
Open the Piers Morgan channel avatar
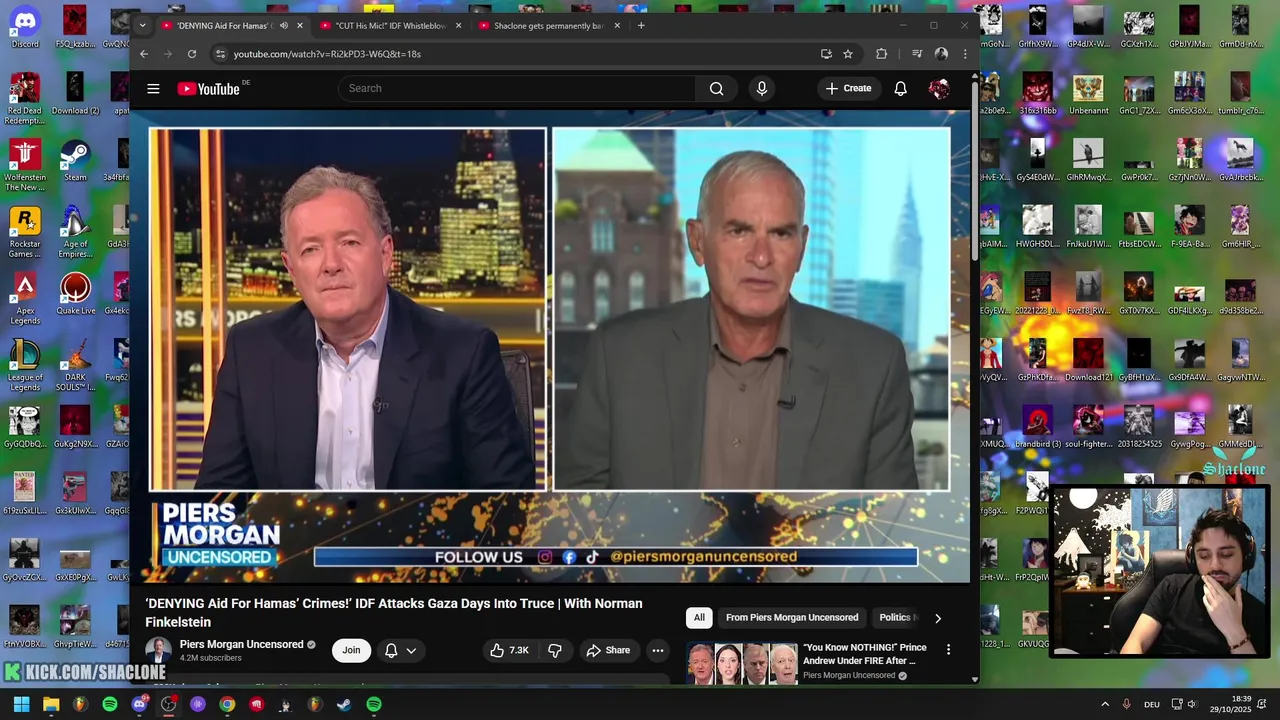[x=159, y=650]
